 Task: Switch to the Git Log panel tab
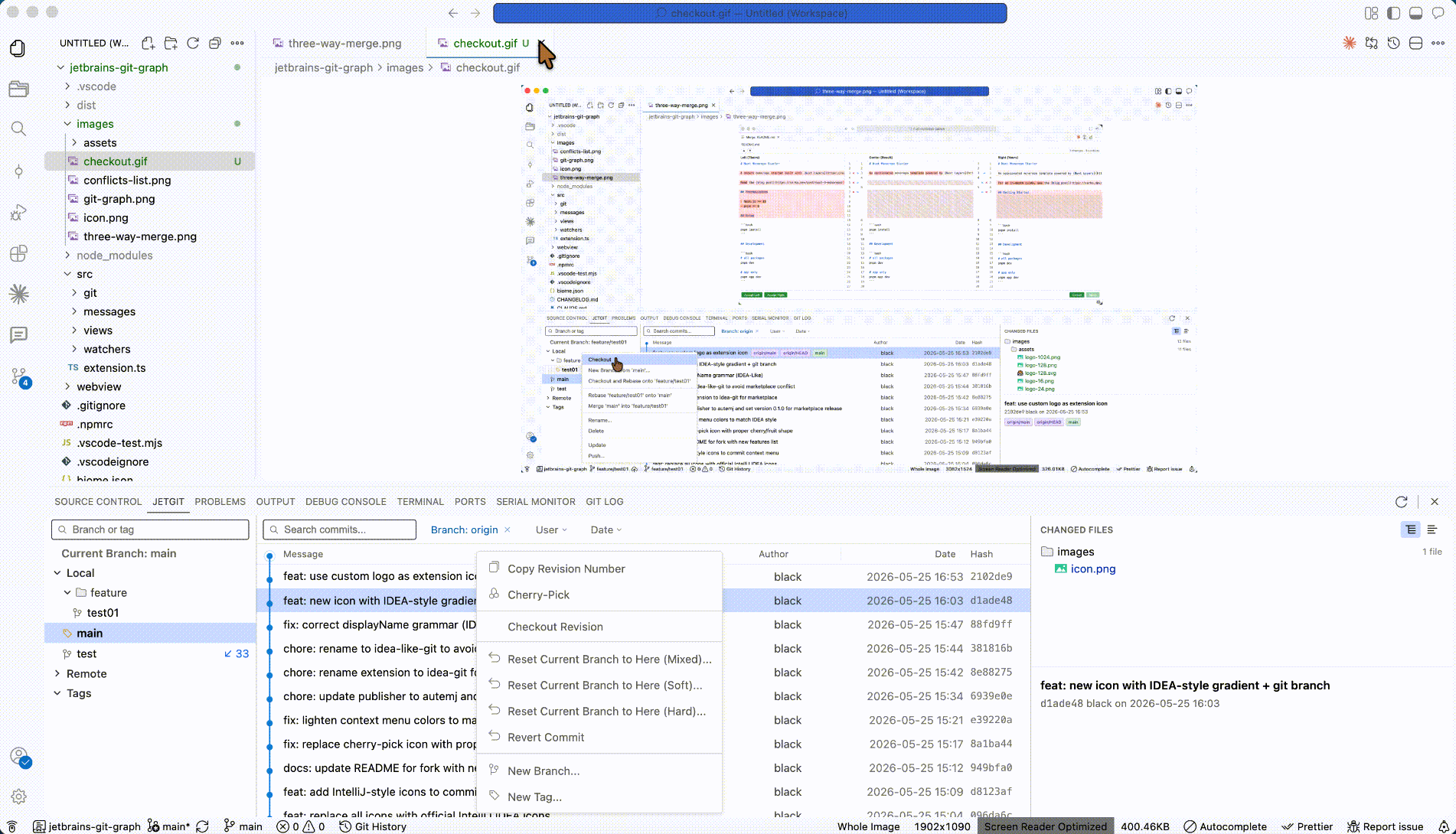[605, 502]
